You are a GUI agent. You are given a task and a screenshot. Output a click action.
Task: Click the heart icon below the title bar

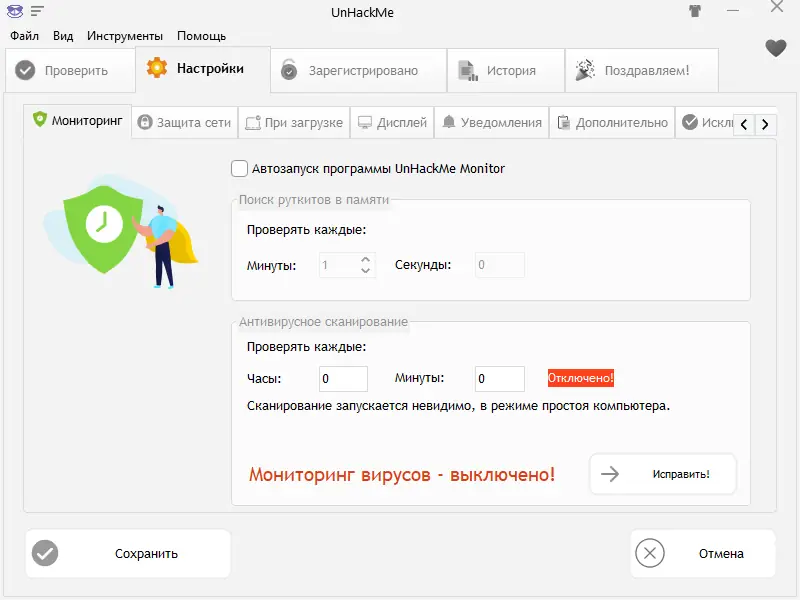[x=776, y=47]
